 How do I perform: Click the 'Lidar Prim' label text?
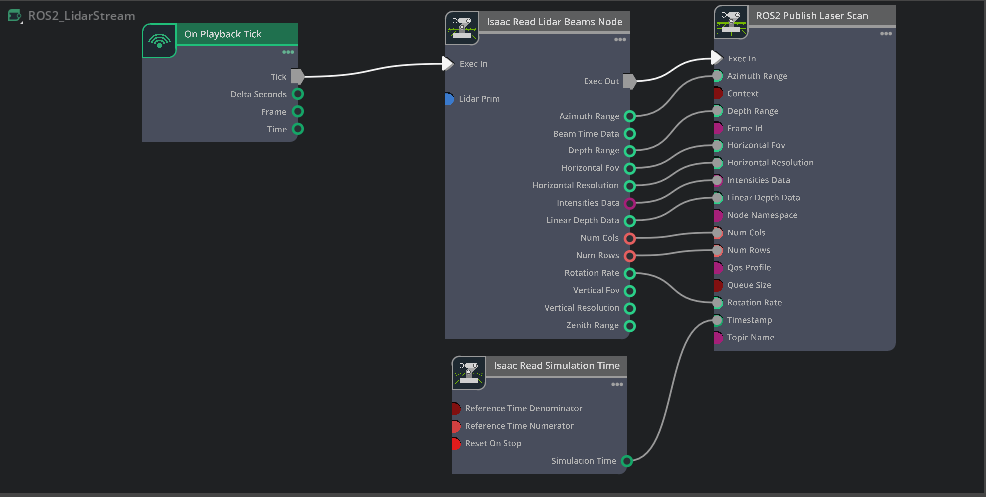479,99
